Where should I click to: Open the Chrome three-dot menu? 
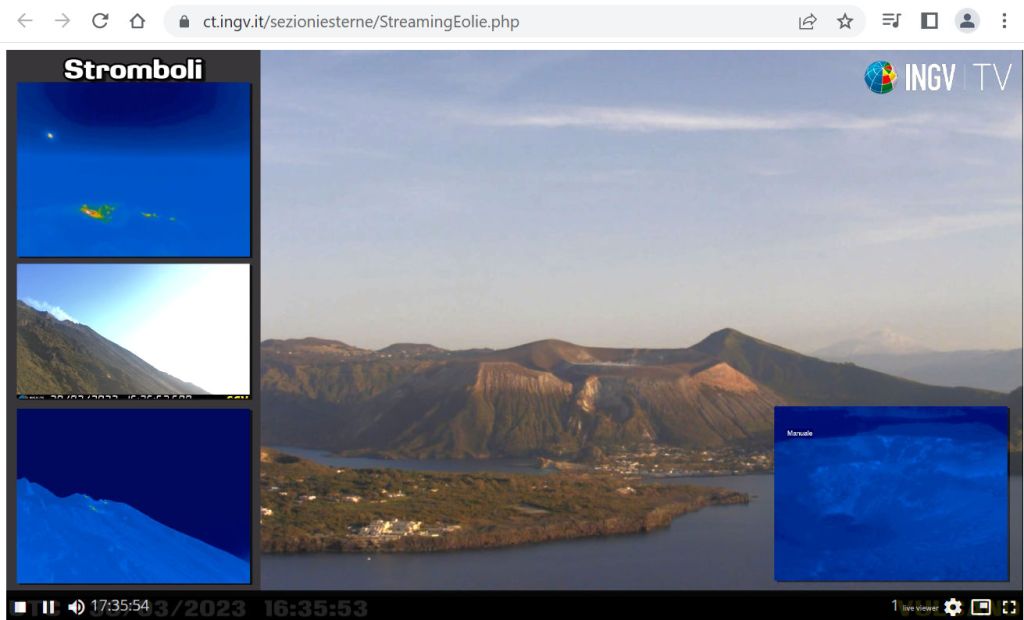(1004, 21)
